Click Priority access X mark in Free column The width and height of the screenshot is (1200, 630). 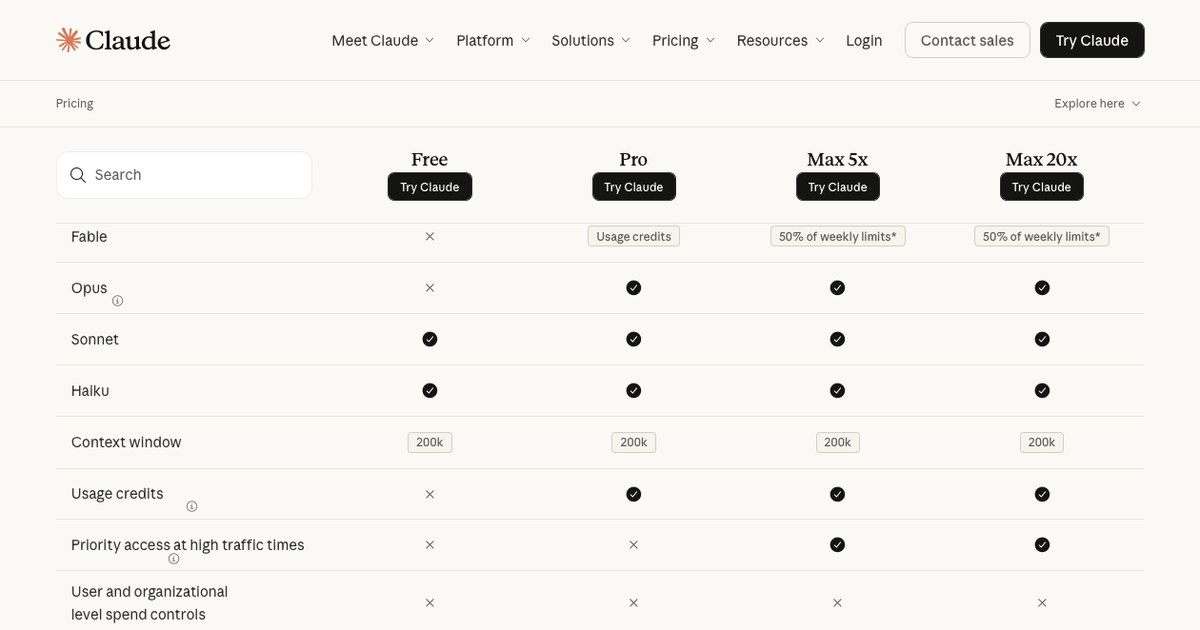[430, 545]
